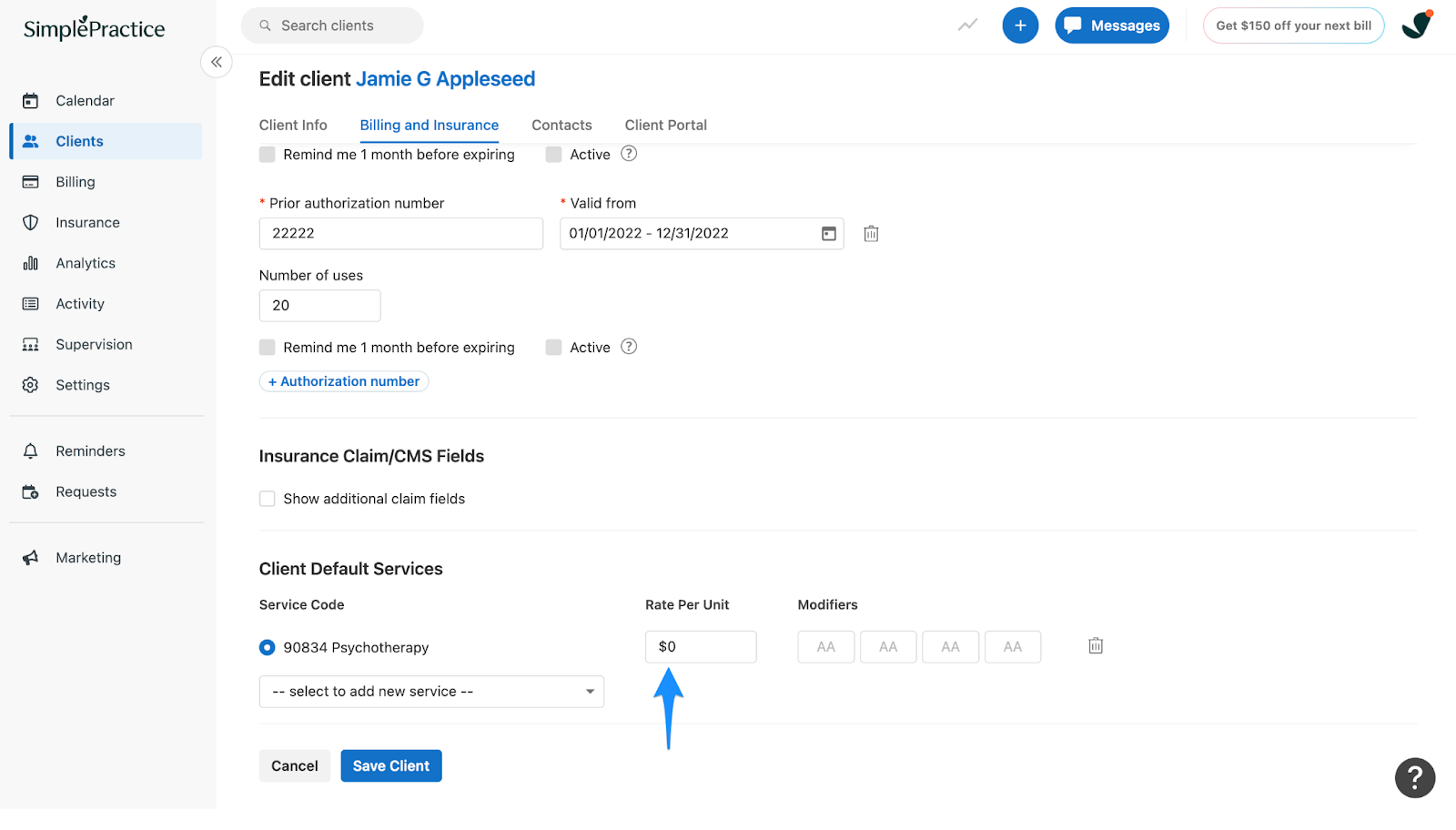Image resolution: width=1456 pixels, height=830 pixels.
Task: Check Remind me below Number of uses
Action: click(268, 348)
